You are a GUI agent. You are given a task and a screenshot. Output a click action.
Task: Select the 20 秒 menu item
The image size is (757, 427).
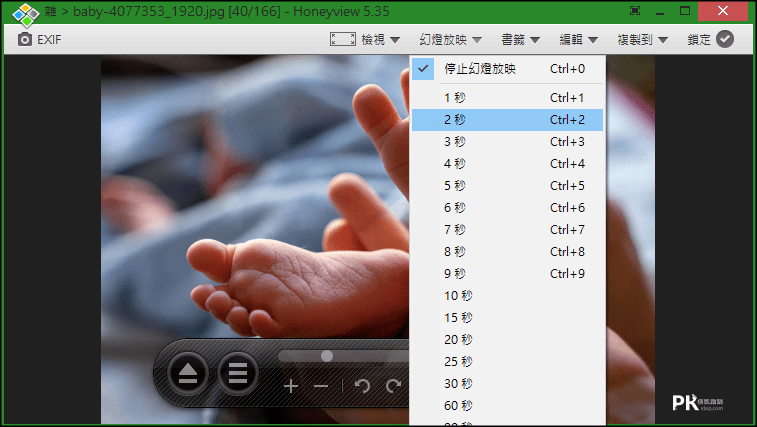click(507, 340)
